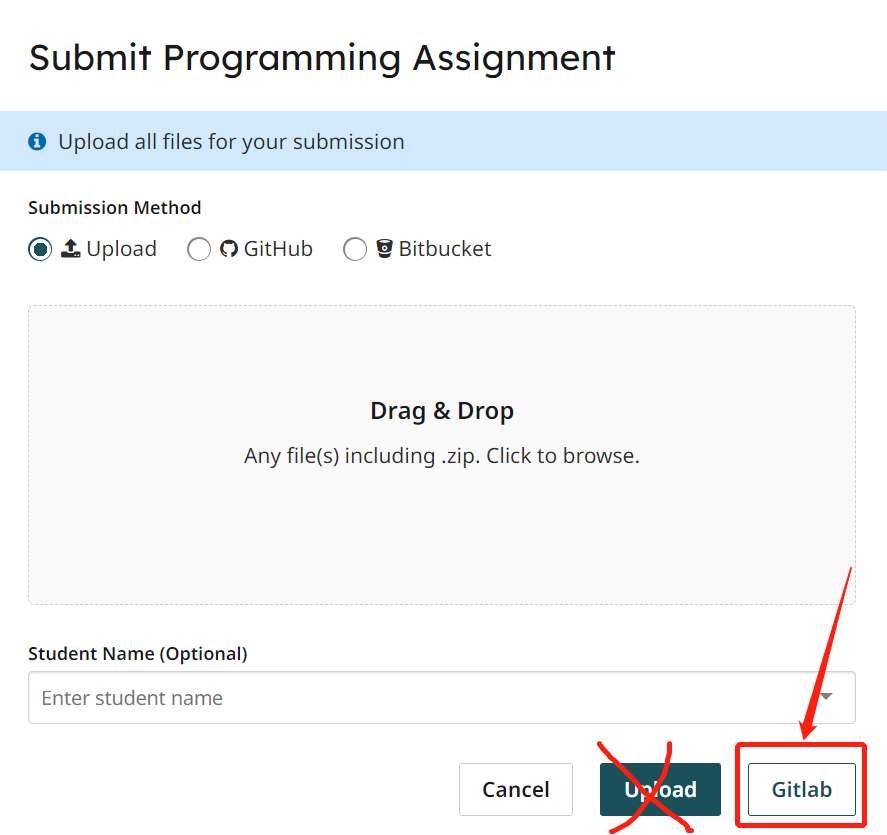887x835 pixels.
Task: Choose the Bitbucket submission method
Action: tap(355, 248)
